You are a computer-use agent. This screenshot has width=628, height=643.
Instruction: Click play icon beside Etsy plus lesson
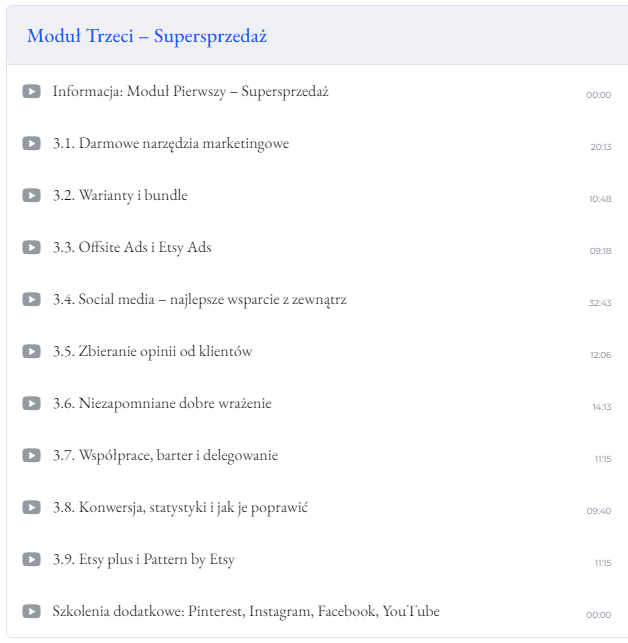32,560
